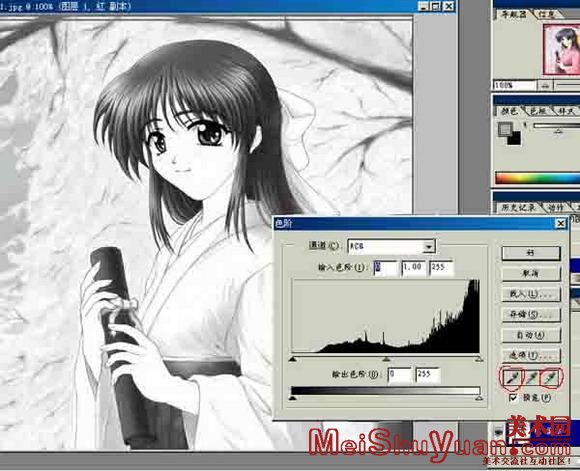Click the input gamma field showing 1.00

pos(414,268)
